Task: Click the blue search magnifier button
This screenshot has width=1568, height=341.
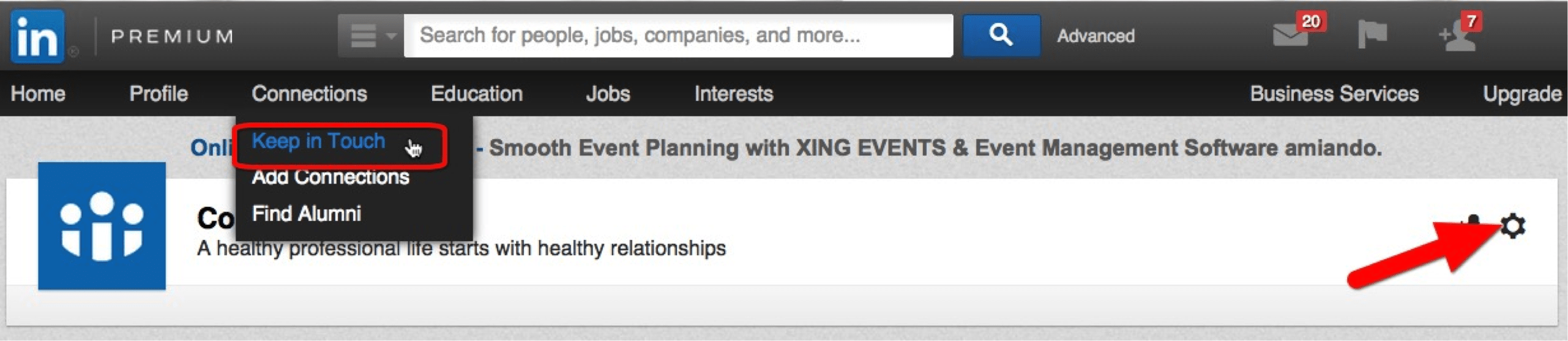Action: tap(1001, 36)
